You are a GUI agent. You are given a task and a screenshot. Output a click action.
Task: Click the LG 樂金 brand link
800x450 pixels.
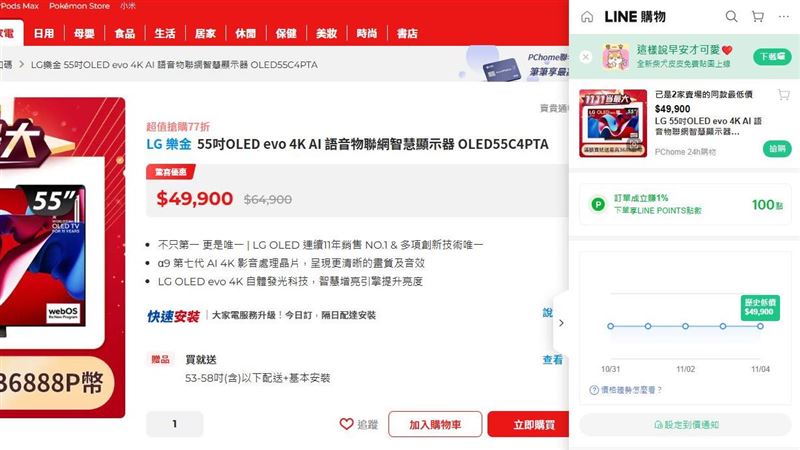(x=169, y=144)
